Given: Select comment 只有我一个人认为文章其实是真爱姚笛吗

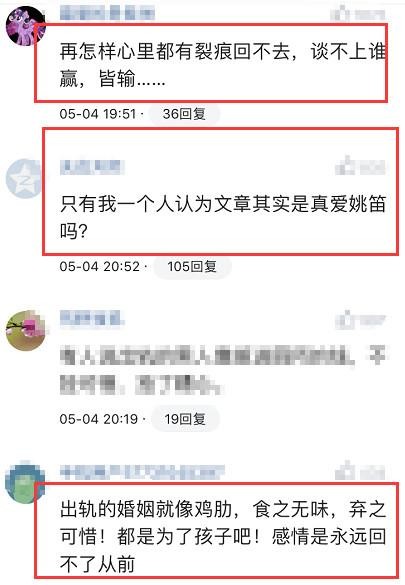Looking at the screenshot, I should click(x=222, y=217).
